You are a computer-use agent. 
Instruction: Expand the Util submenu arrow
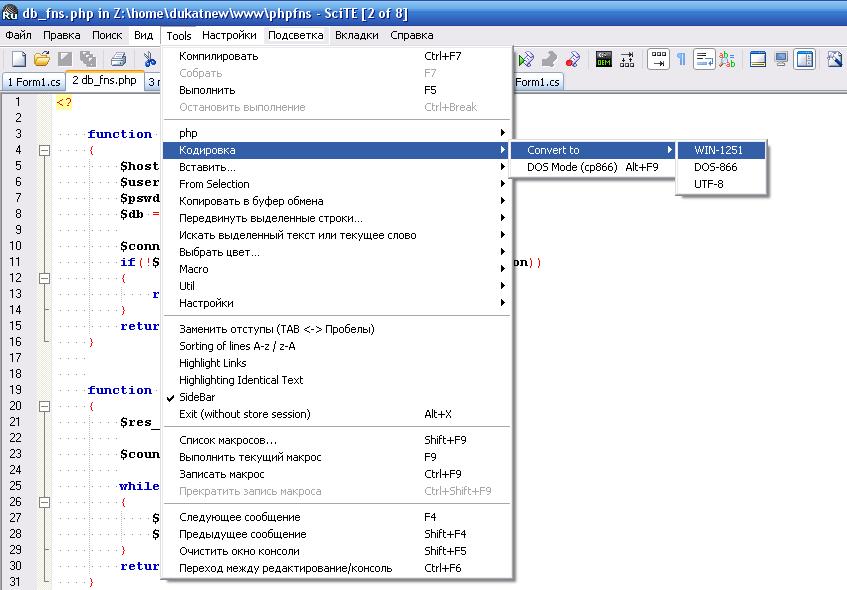pos(502,286)
